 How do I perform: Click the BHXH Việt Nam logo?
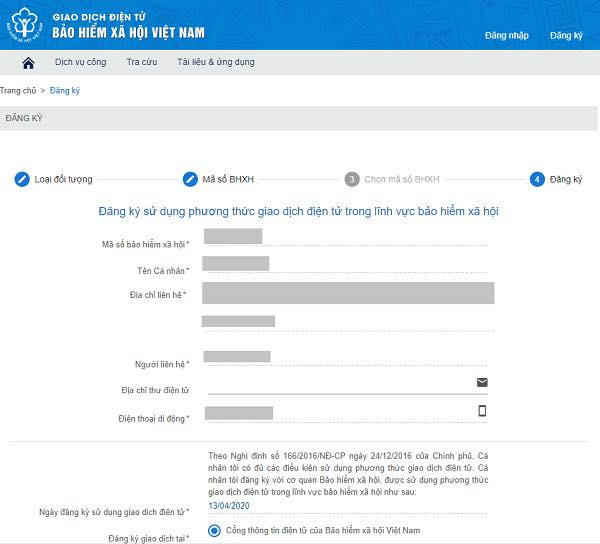pyautogui.click(x=24, y=24)
